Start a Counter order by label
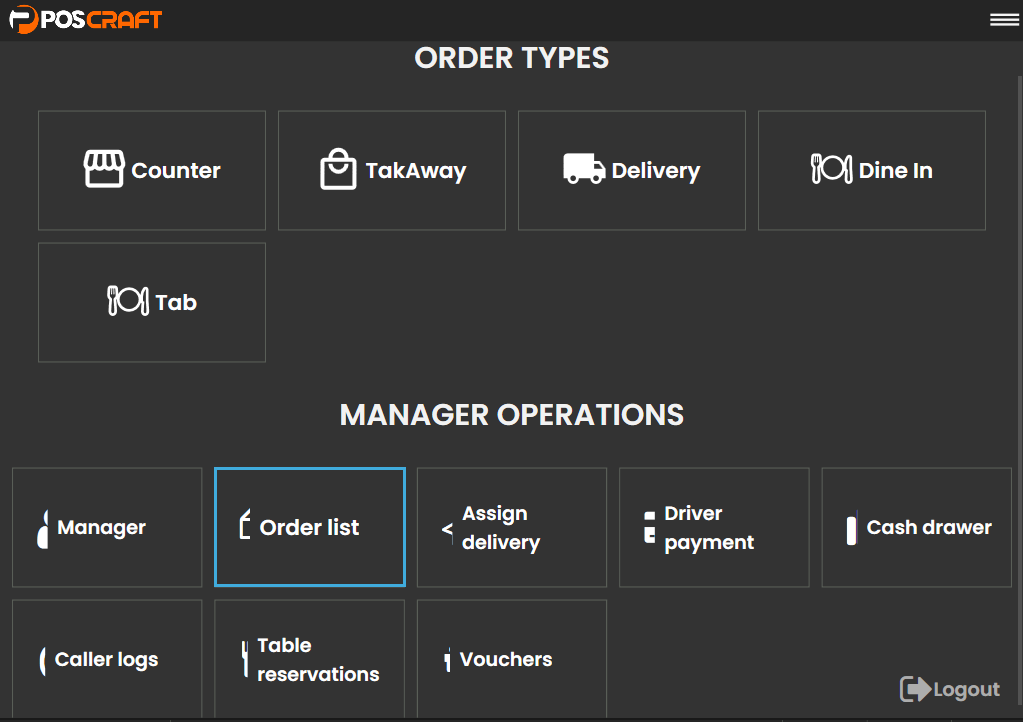The image size is (1023, 722). pos(176,171)
